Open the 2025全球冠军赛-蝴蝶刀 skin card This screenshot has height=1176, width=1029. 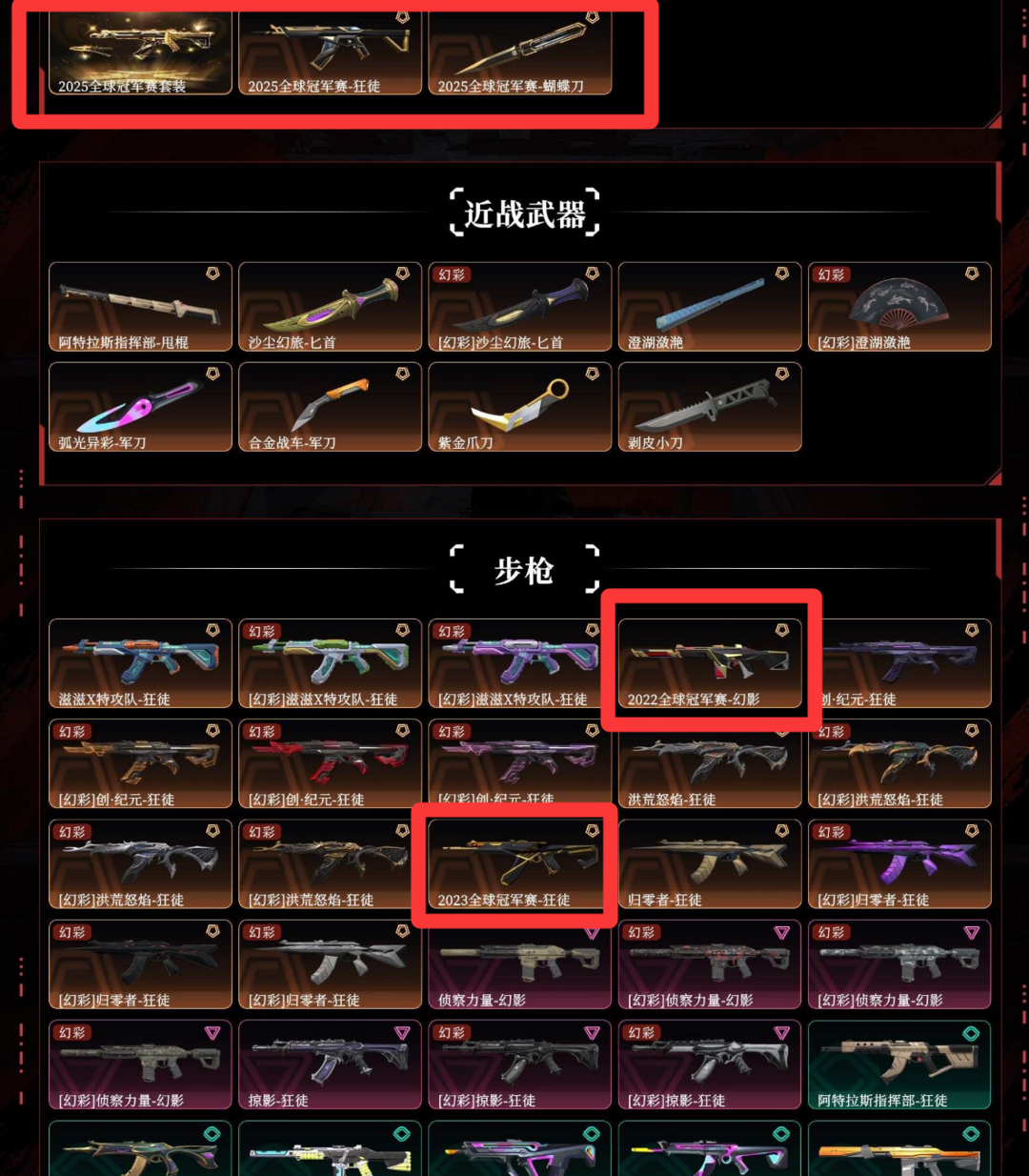tap(519, 52)
